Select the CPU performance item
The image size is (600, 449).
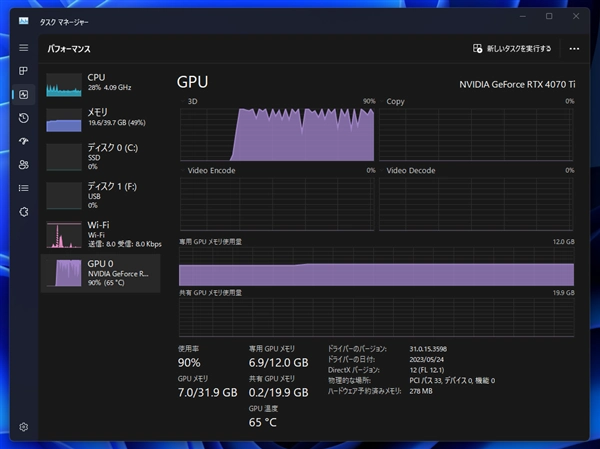(101, 84)
